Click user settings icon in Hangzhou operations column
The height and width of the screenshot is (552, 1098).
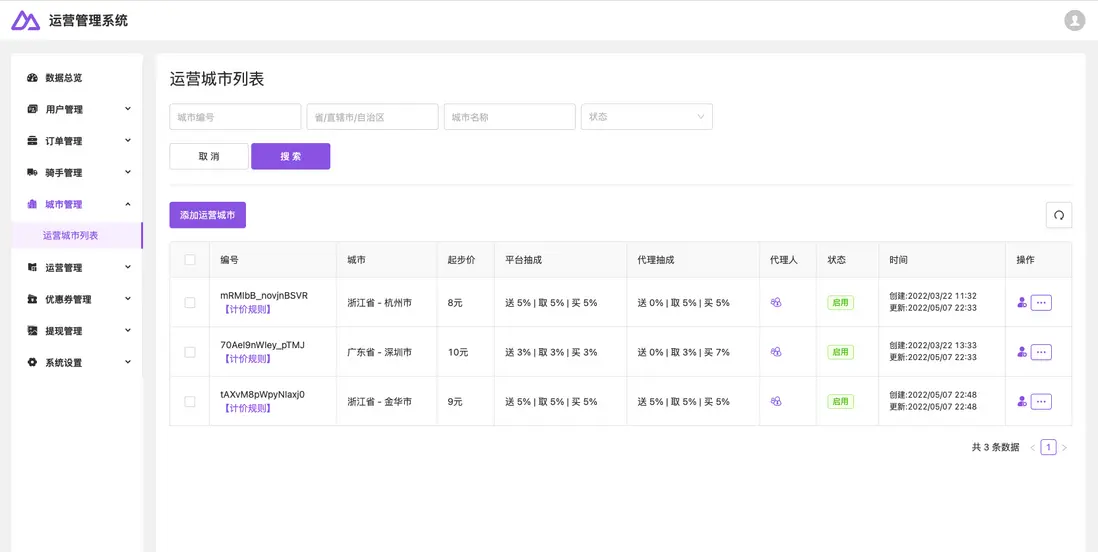1021,302
